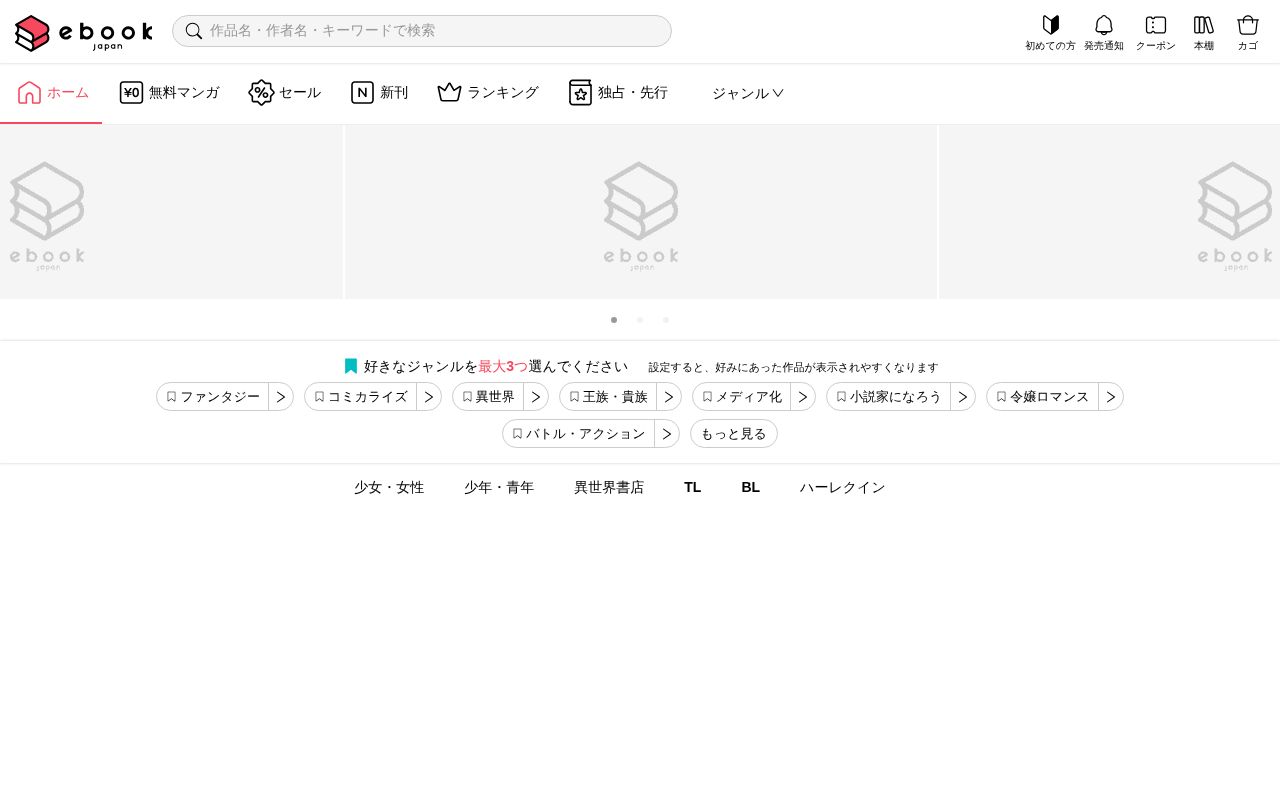The width and height of the screenshot is (1280, 800).
Task: Open the 少女・女性 category link
Action: click(389, 487)
